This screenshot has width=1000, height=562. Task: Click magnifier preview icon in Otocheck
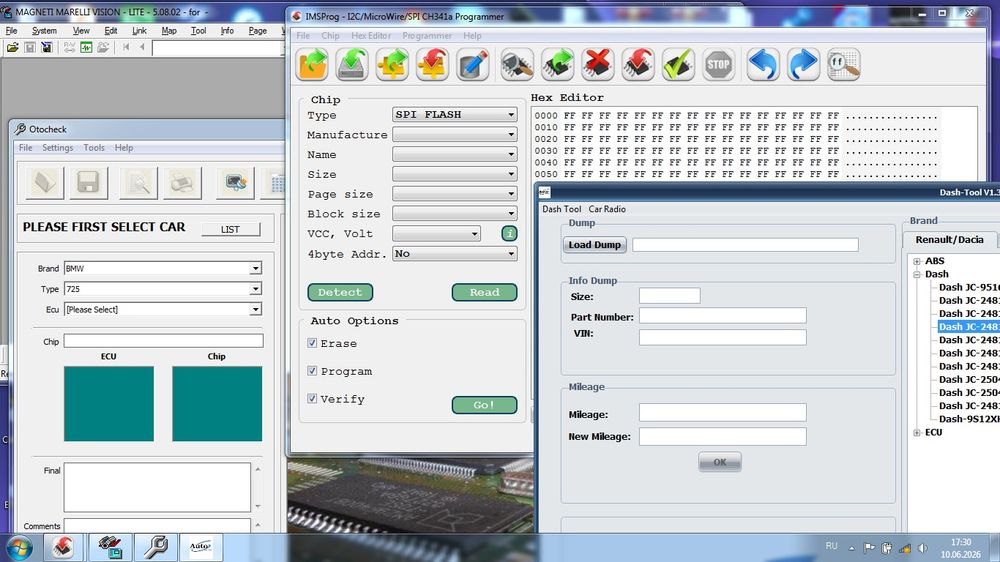pyautogui.click(x=138, y=183)
